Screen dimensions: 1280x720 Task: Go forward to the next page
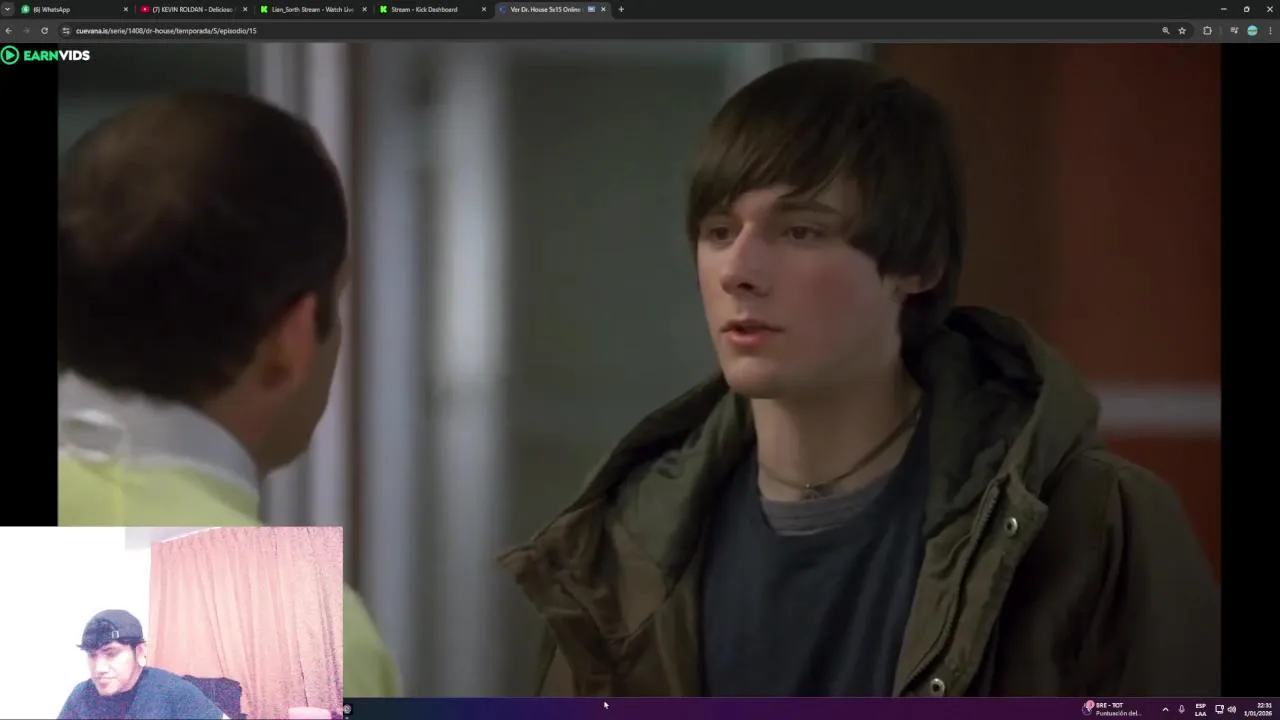[26, 31]
